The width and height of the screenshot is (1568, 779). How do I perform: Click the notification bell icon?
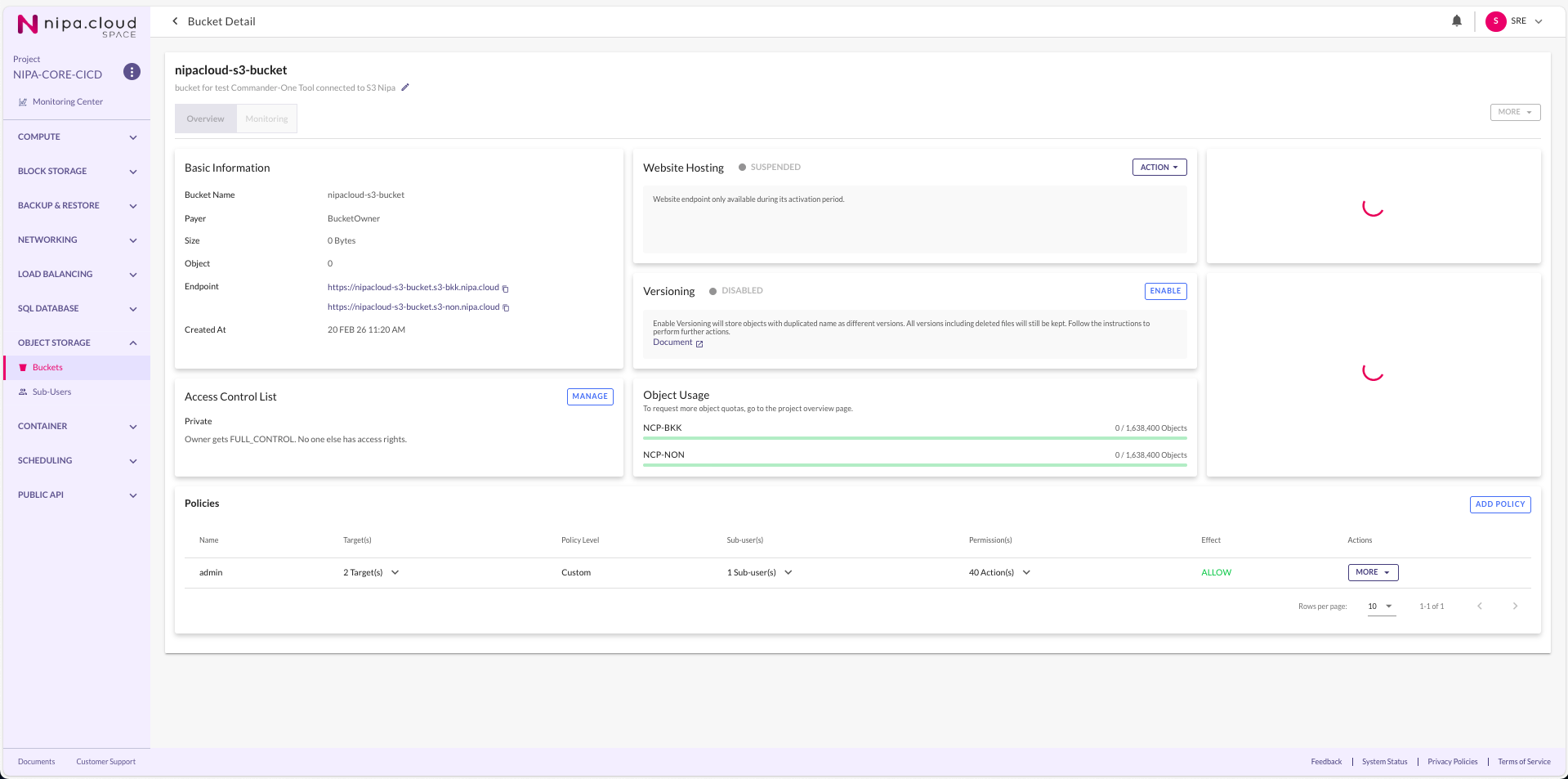pos(1456,21)
